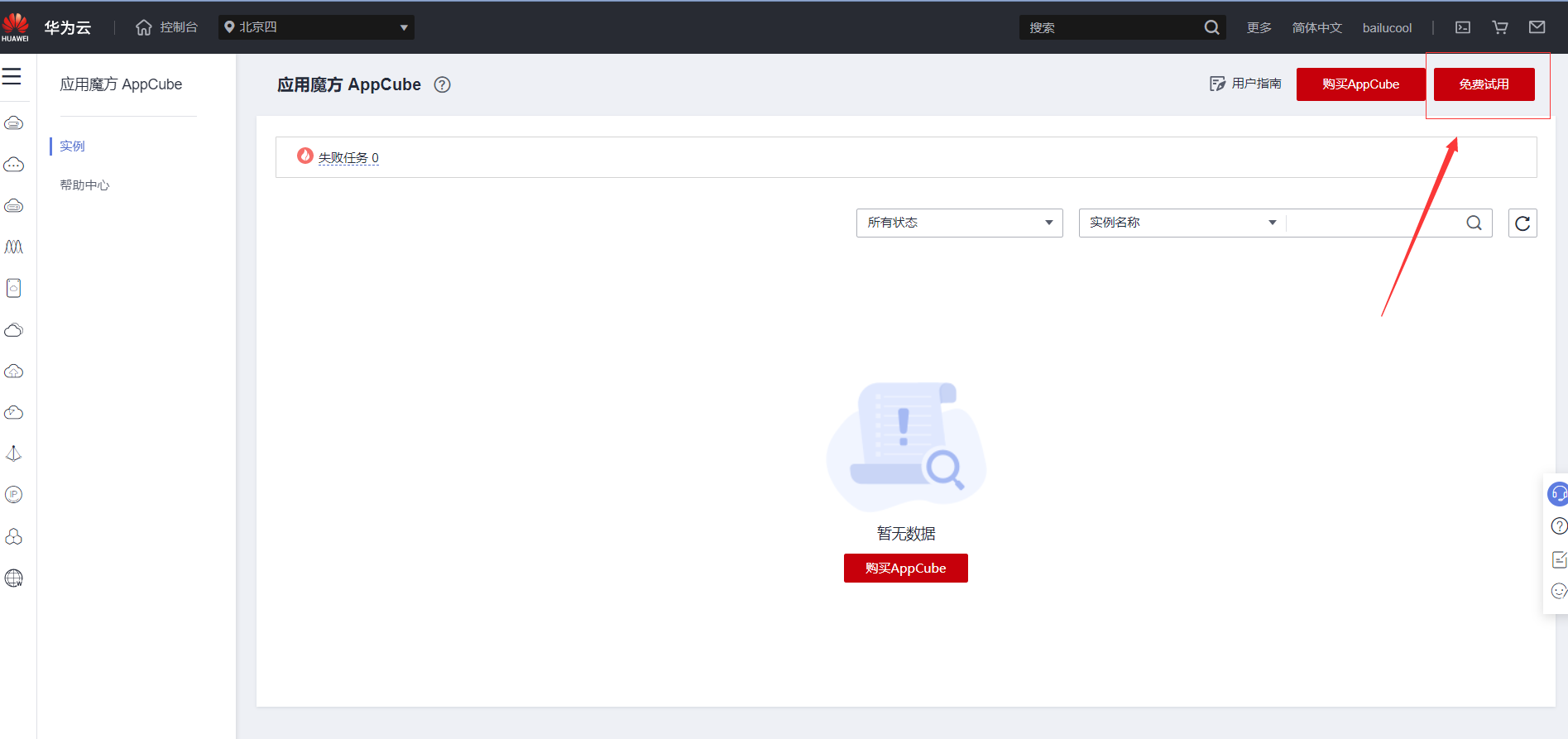Open the message envelope icon
Image resolution: width=1568 pixels, height=739 pixels.
click(x=1537, y=27)
